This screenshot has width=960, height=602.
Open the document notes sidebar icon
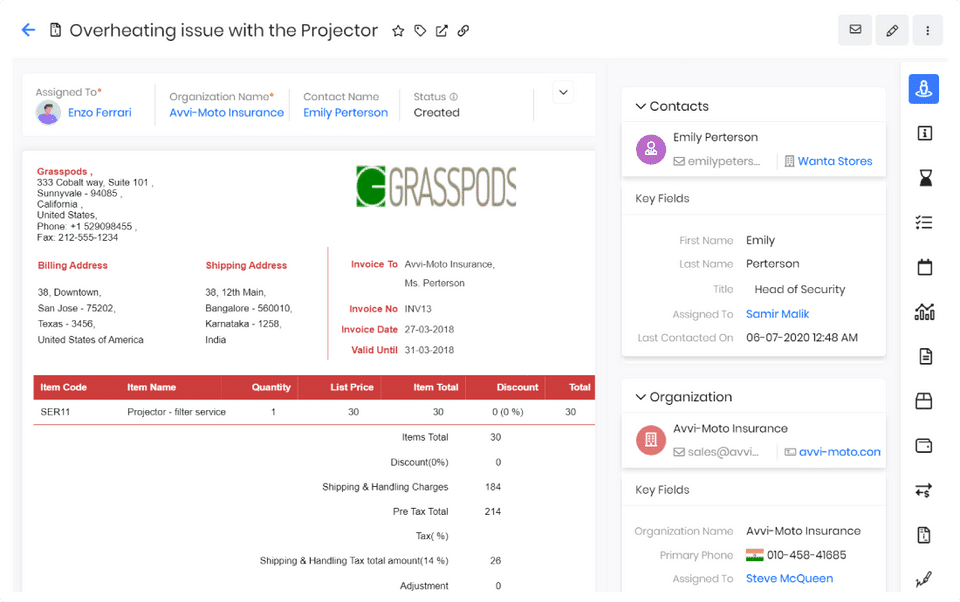point(925,356)
